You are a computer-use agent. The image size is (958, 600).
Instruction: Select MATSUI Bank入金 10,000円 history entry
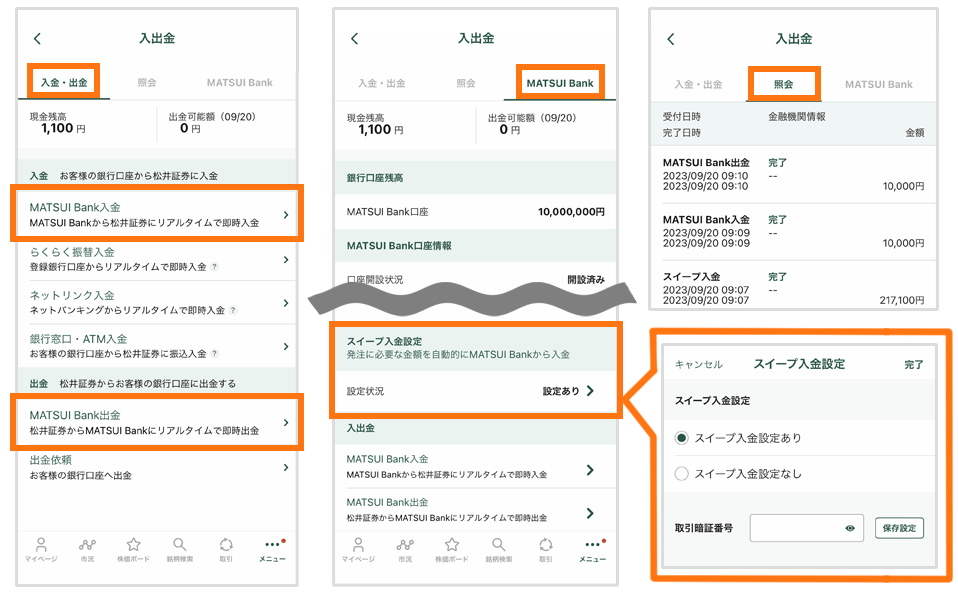pyautogui.click(x=794, y=232)
